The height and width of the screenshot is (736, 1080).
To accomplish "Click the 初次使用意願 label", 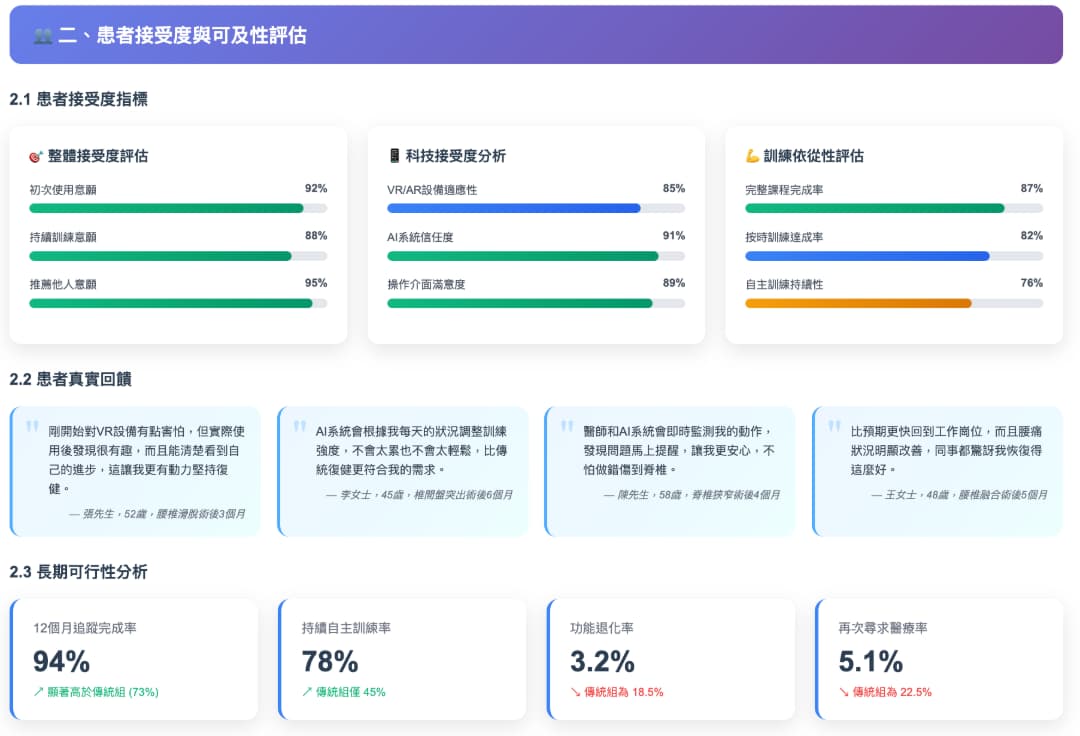I will pyautogui.click(x=63, y=190).
